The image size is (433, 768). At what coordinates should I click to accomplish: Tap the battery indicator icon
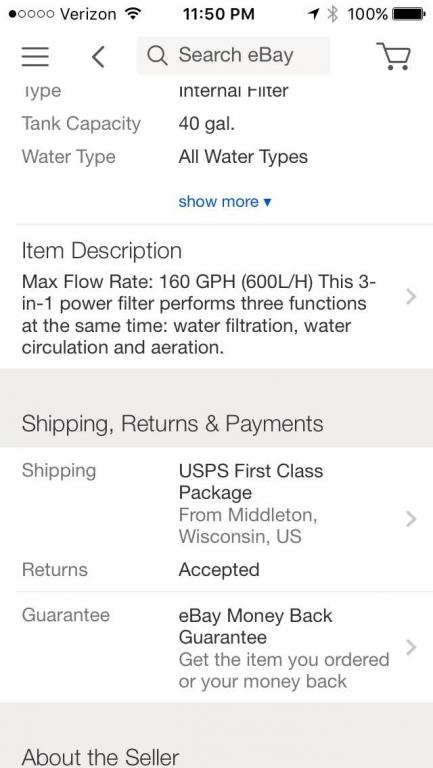click(409, 14)
